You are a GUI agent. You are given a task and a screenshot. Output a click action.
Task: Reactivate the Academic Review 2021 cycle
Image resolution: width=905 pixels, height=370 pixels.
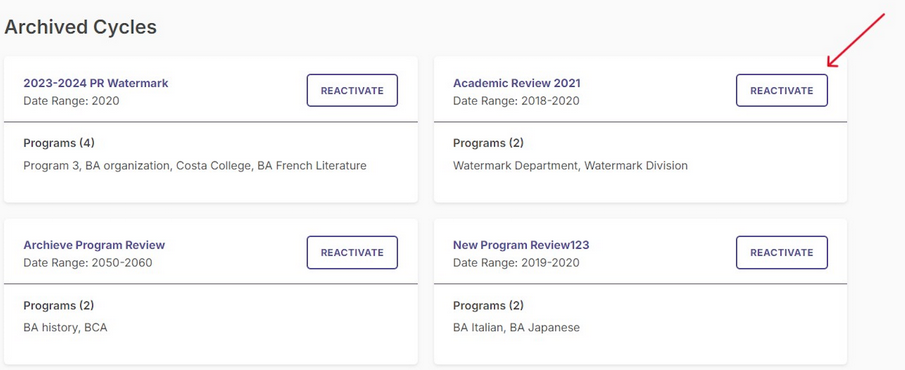[x=781, y=91]
